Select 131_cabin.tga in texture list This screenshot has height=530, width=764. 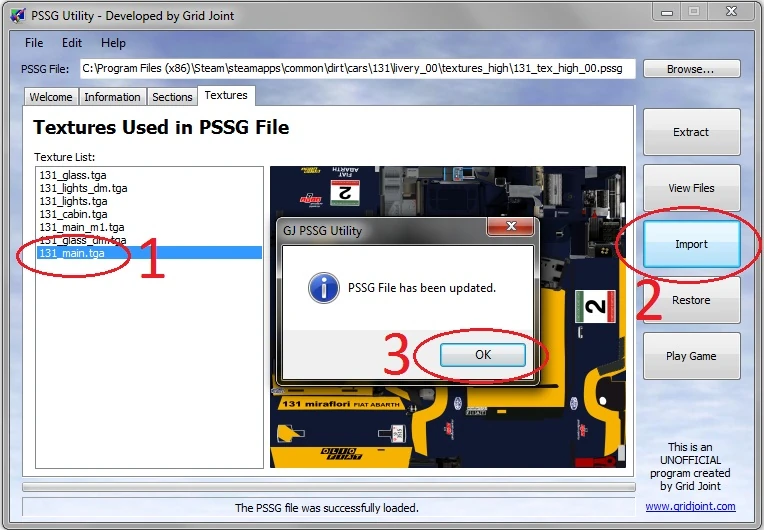[149, 214]
